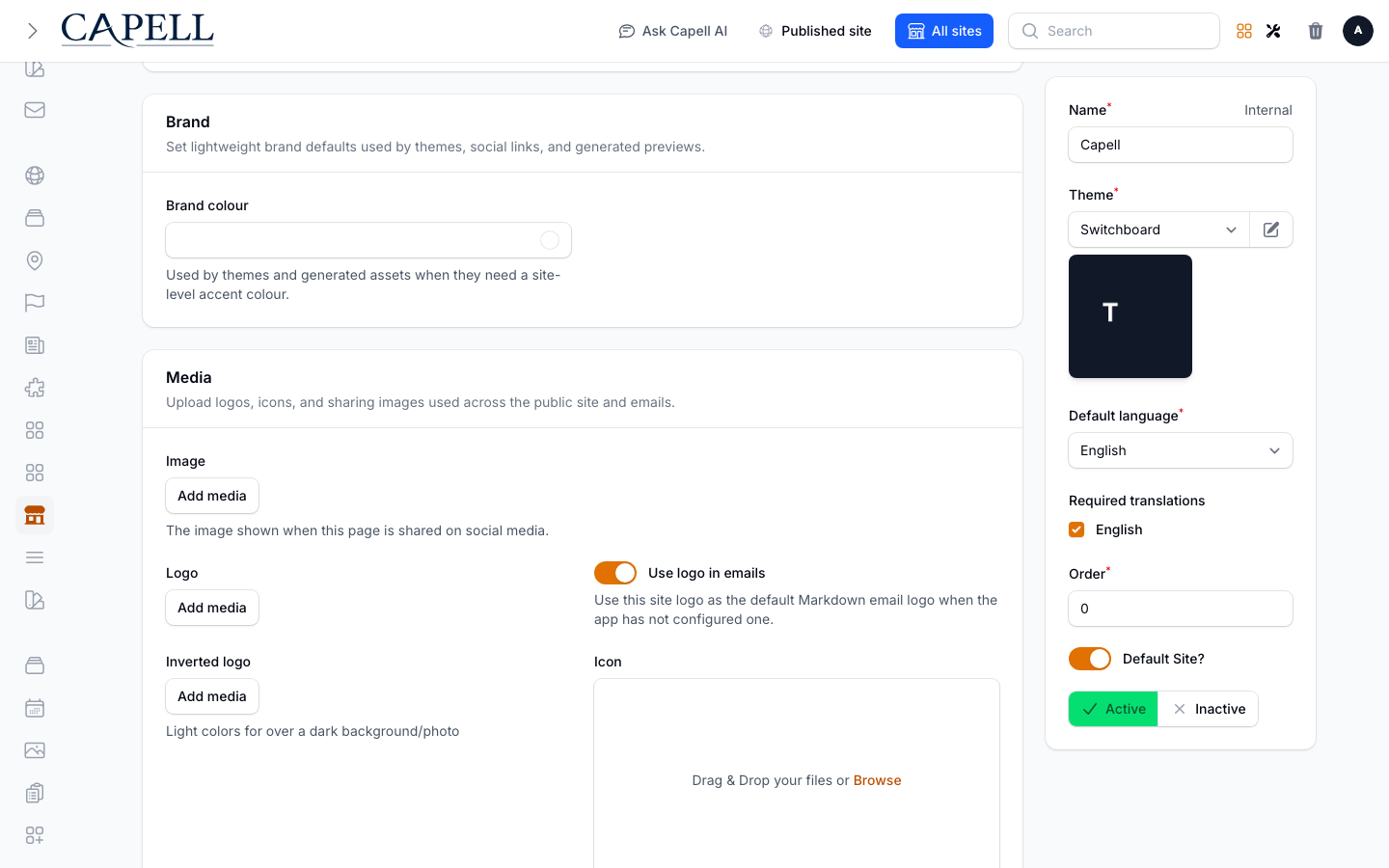Screen dimensions: 1389x868
Task: Click the Required translations label
Action: (1137, 501)
